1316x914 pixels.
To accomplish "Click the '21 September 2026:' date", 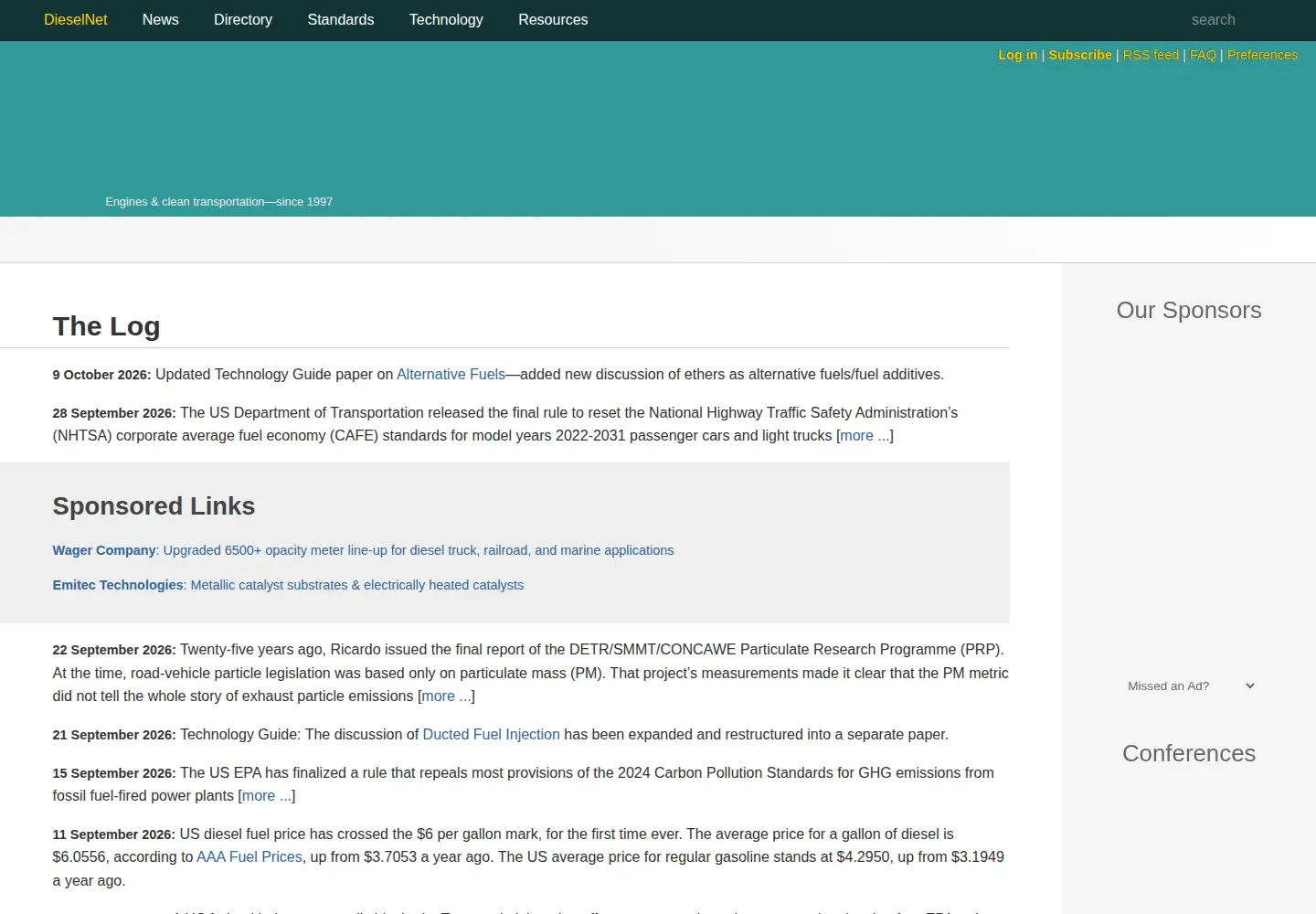I will 114,735.
